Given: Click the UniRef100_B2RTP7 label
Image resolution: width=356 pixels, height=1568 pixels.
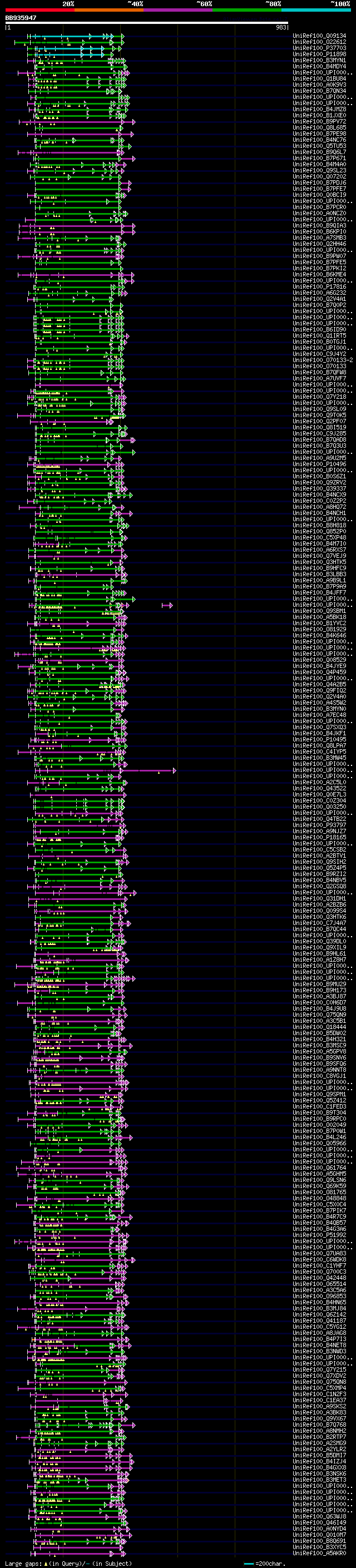Looking at the screenshot, I should point(319,1437).
